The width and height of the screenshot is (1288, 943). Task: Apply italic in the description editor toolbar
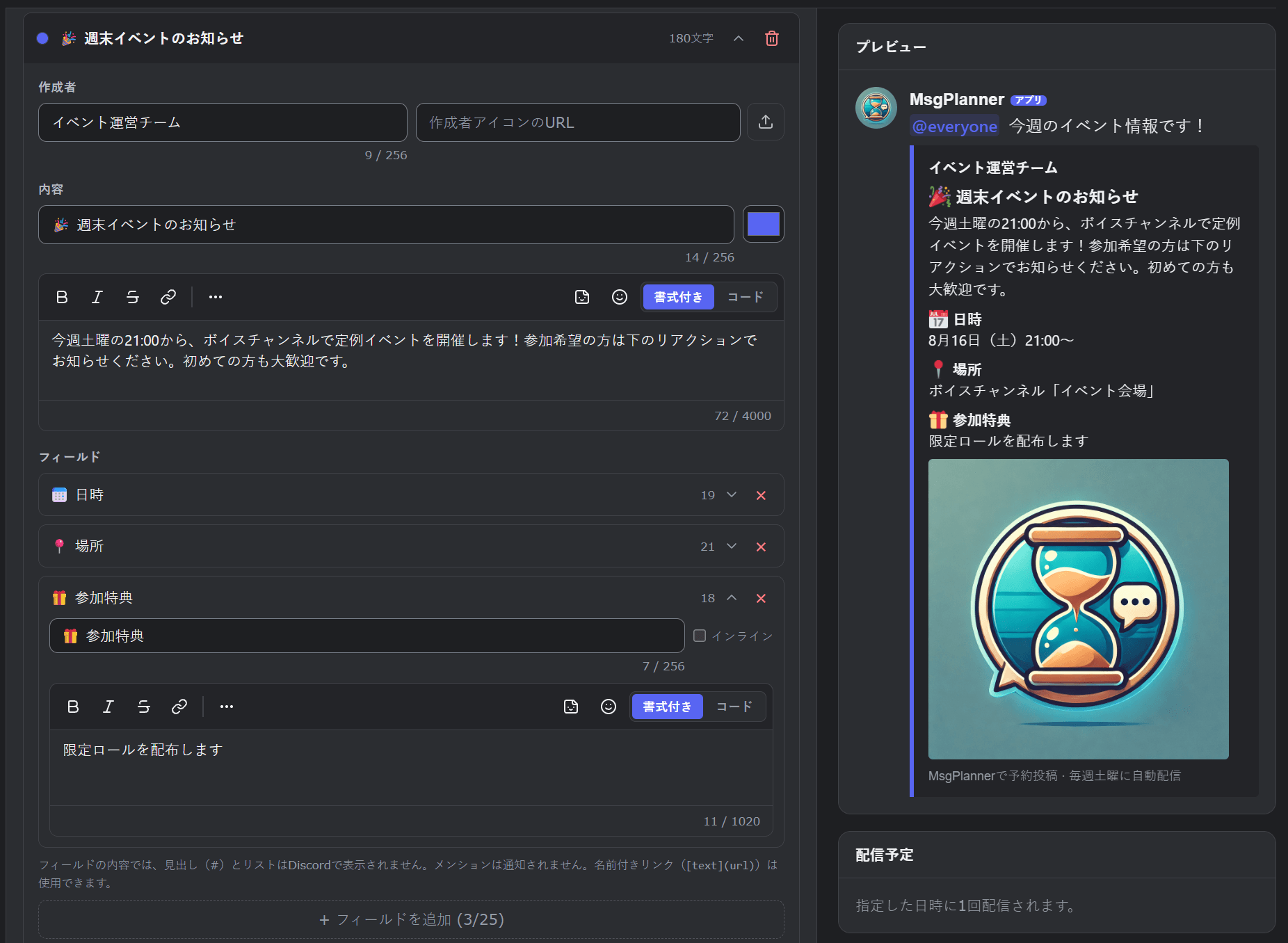(x=97, y=297)
